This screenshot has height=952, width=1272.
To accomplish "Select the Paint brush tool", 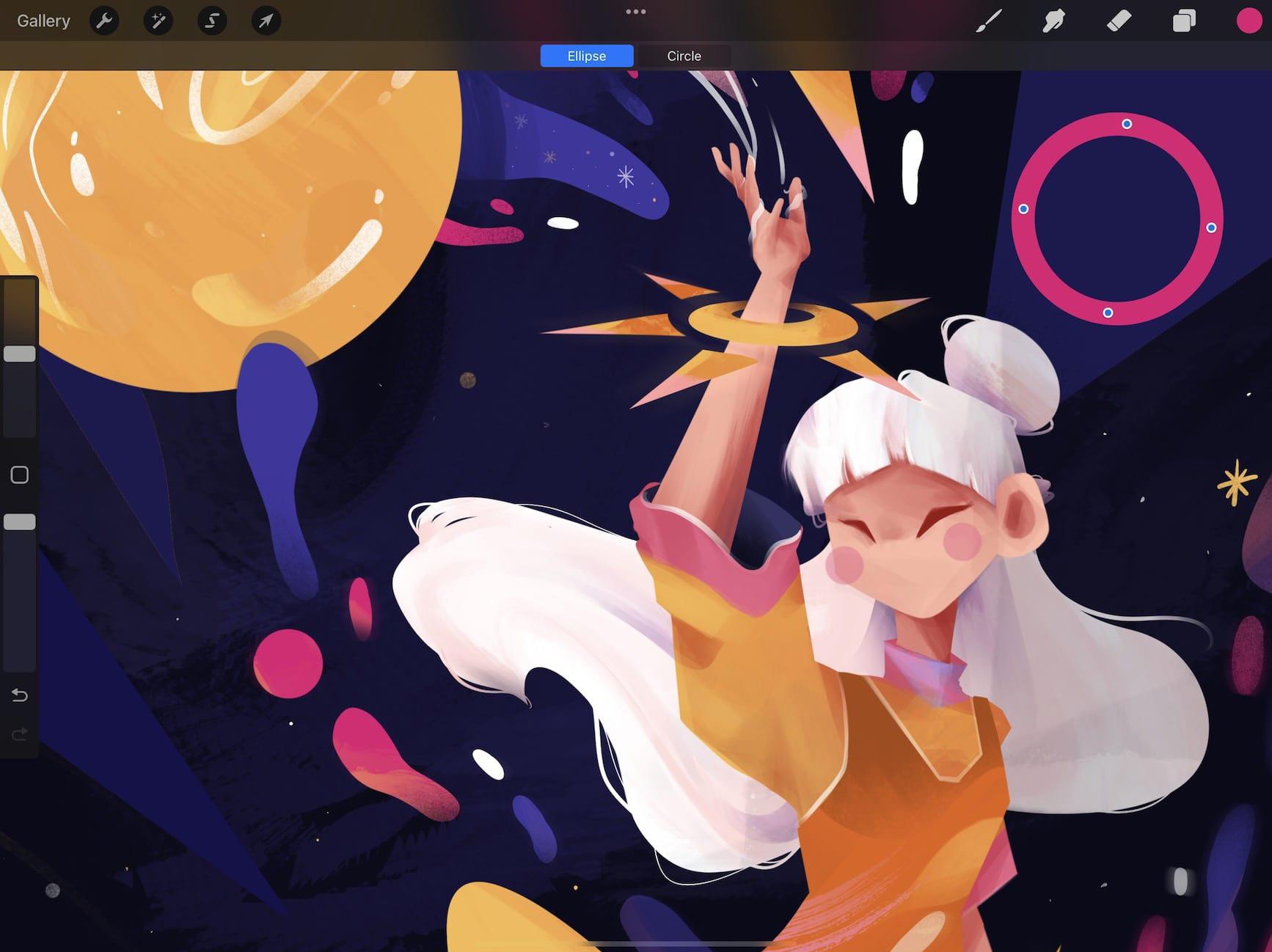I will pyautogui.click(x=989, y=21).
